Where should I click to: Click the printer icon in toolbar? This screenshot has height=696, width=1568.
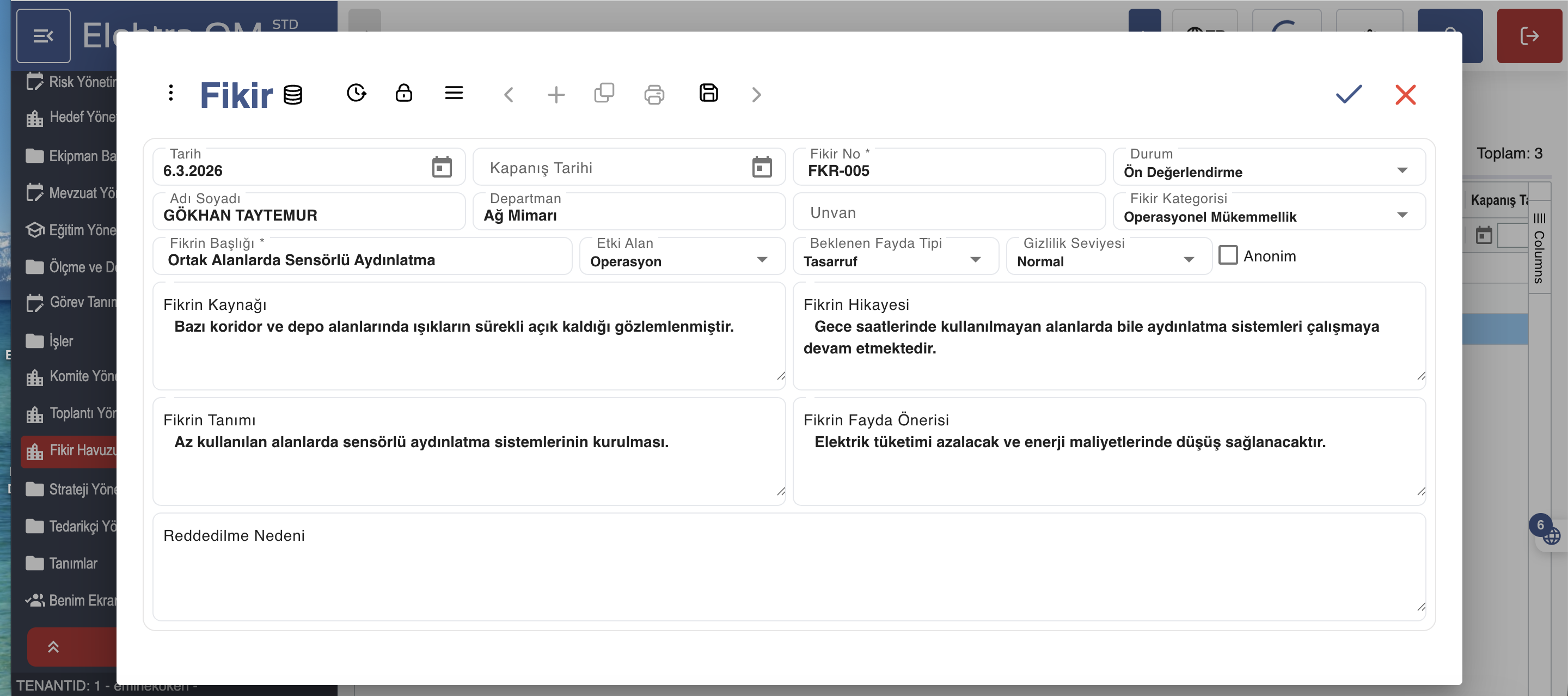[654, 94]
